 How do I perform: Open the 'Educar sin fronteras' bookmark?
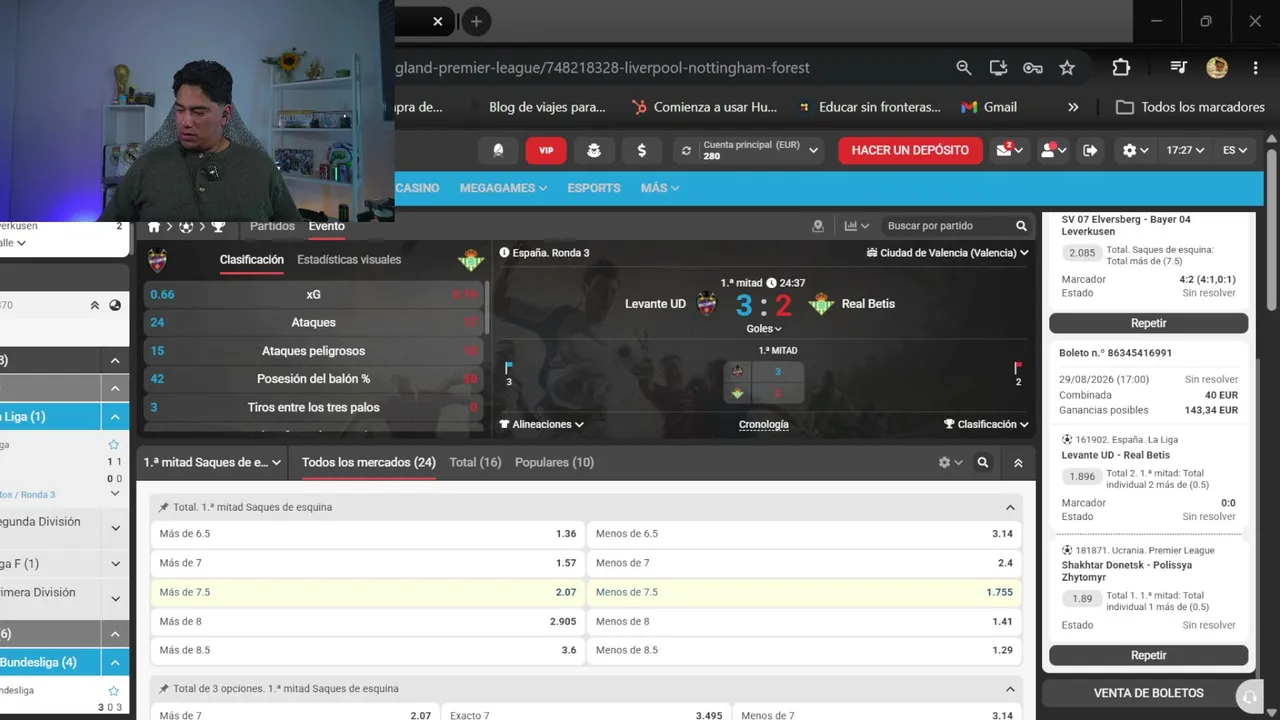(870, 107)
